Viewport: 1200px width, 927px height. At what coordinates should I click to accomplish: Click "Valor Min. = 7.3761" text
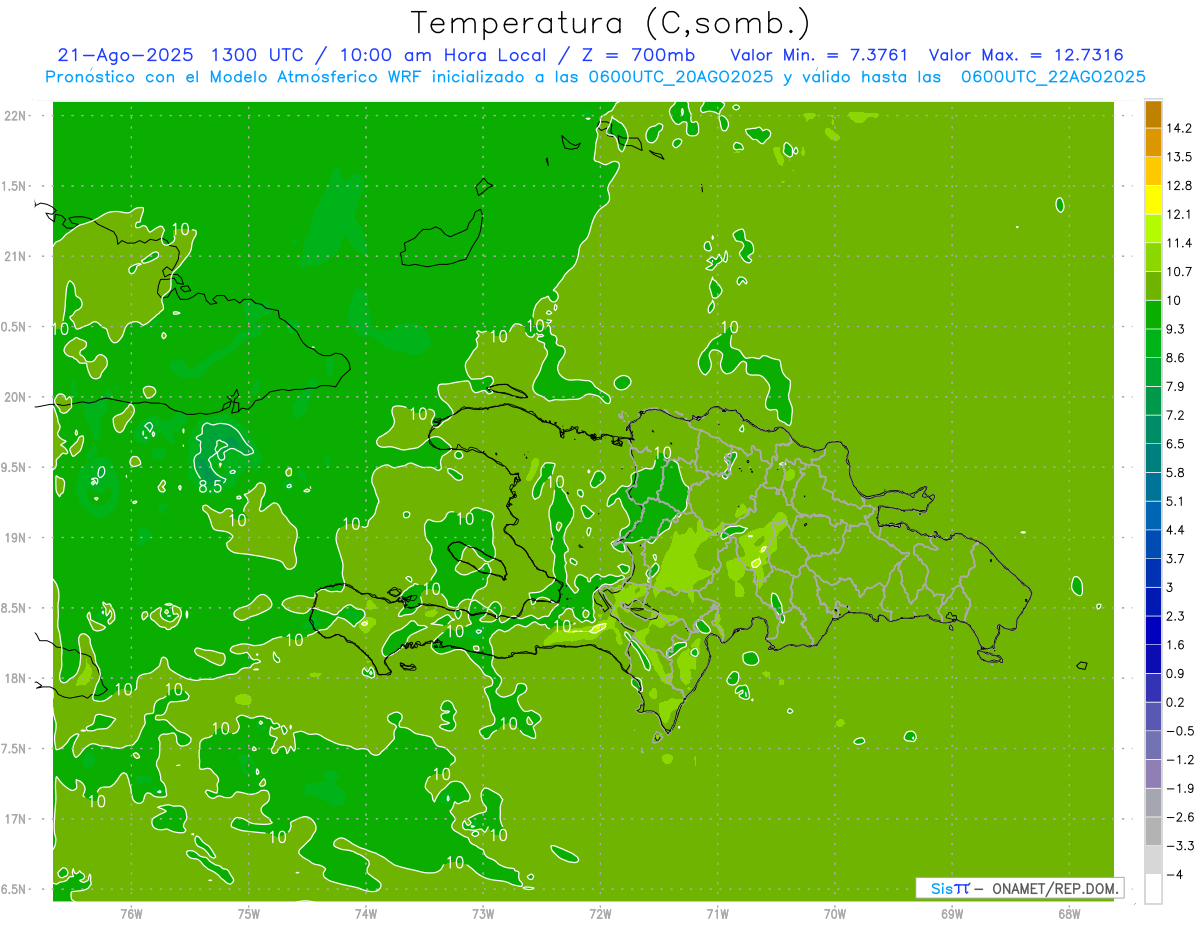pyautogui.click(x=819, y=54)
